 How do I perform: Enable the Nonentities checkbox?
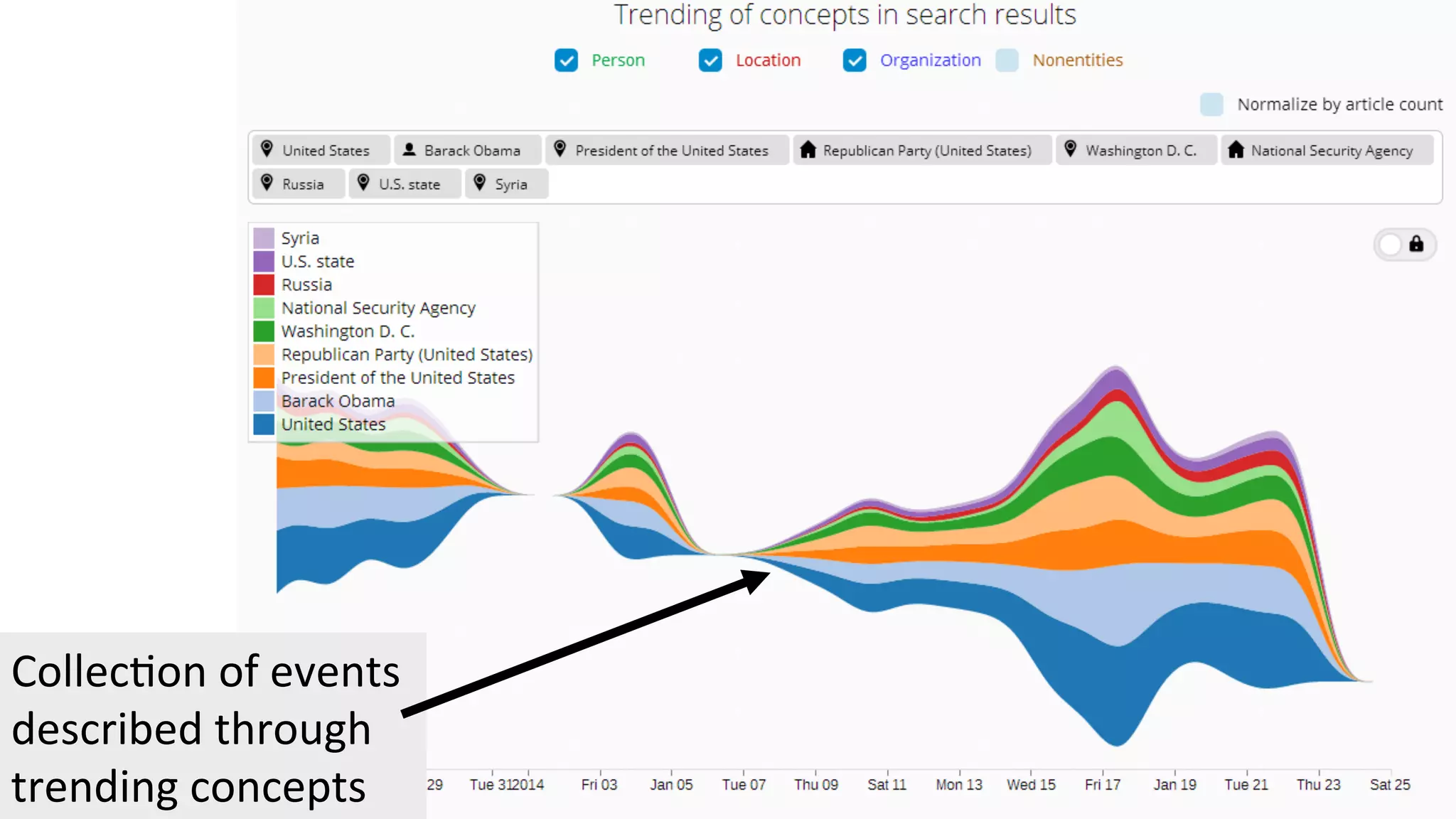click(1007, 60)
